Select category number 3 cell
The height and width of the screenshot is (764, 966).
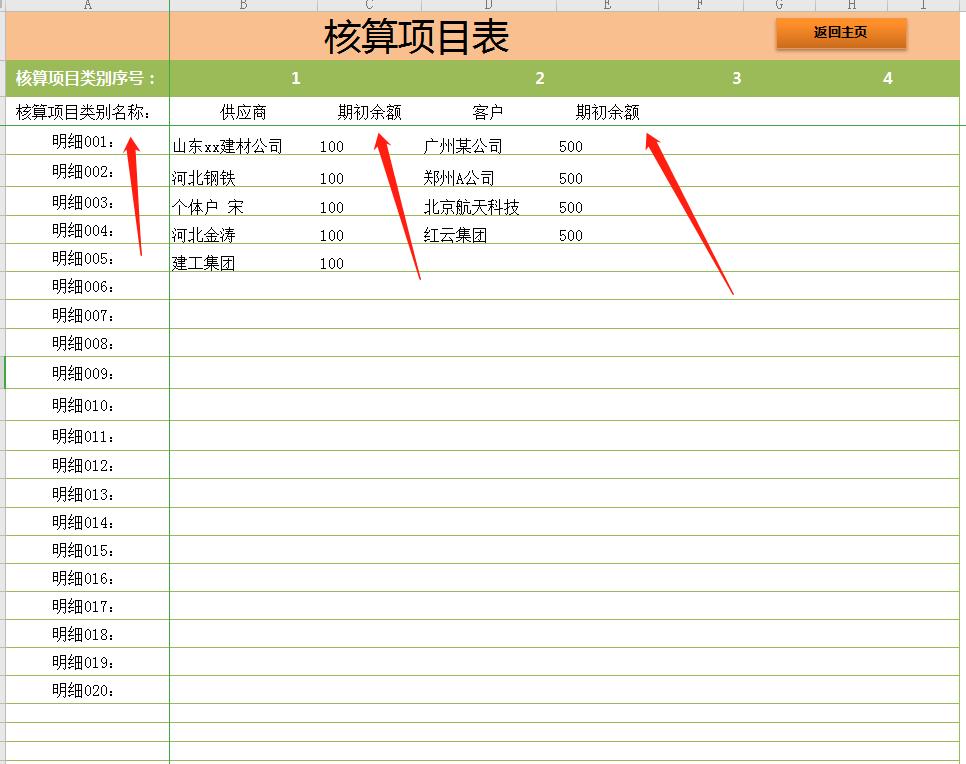point(736,78)
